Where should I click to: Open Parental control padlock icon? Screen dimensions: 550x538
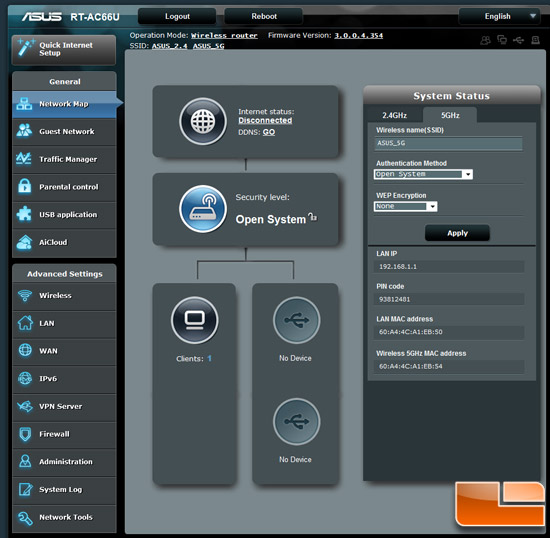(25, 186)
